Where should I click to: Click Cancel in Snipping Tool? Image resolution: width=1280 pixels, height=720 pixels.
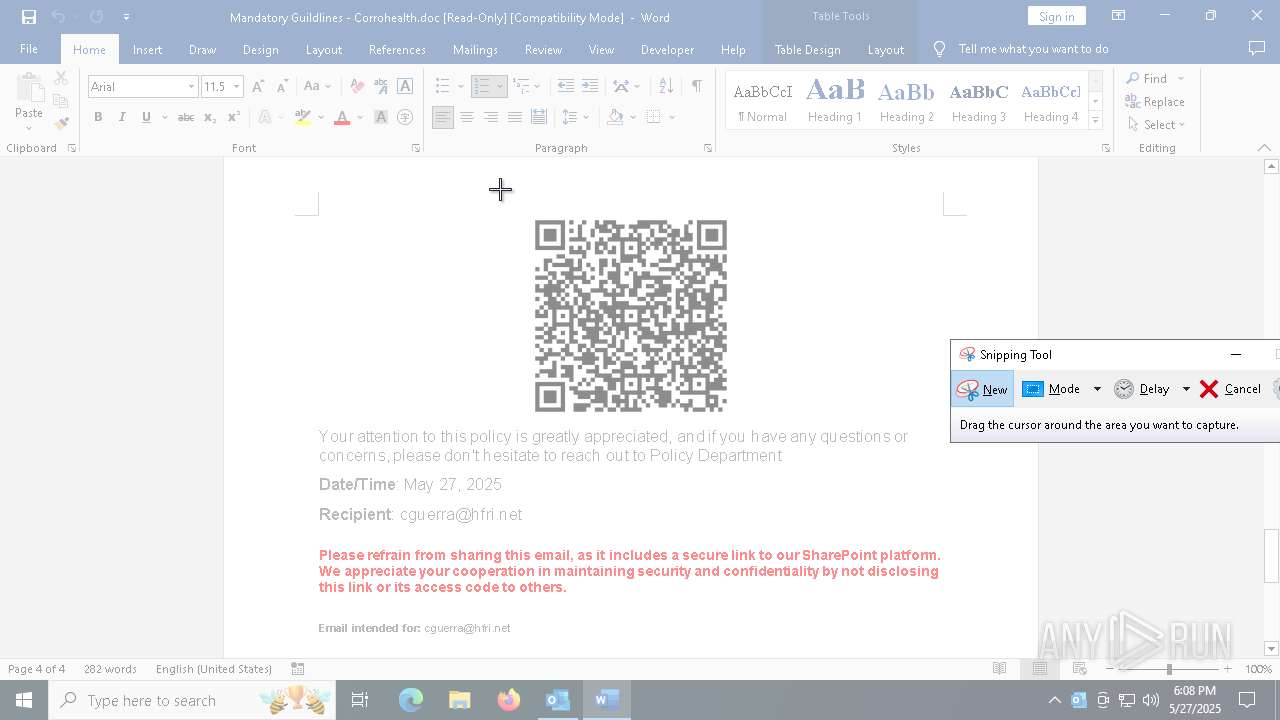(x=1230, y=389)
